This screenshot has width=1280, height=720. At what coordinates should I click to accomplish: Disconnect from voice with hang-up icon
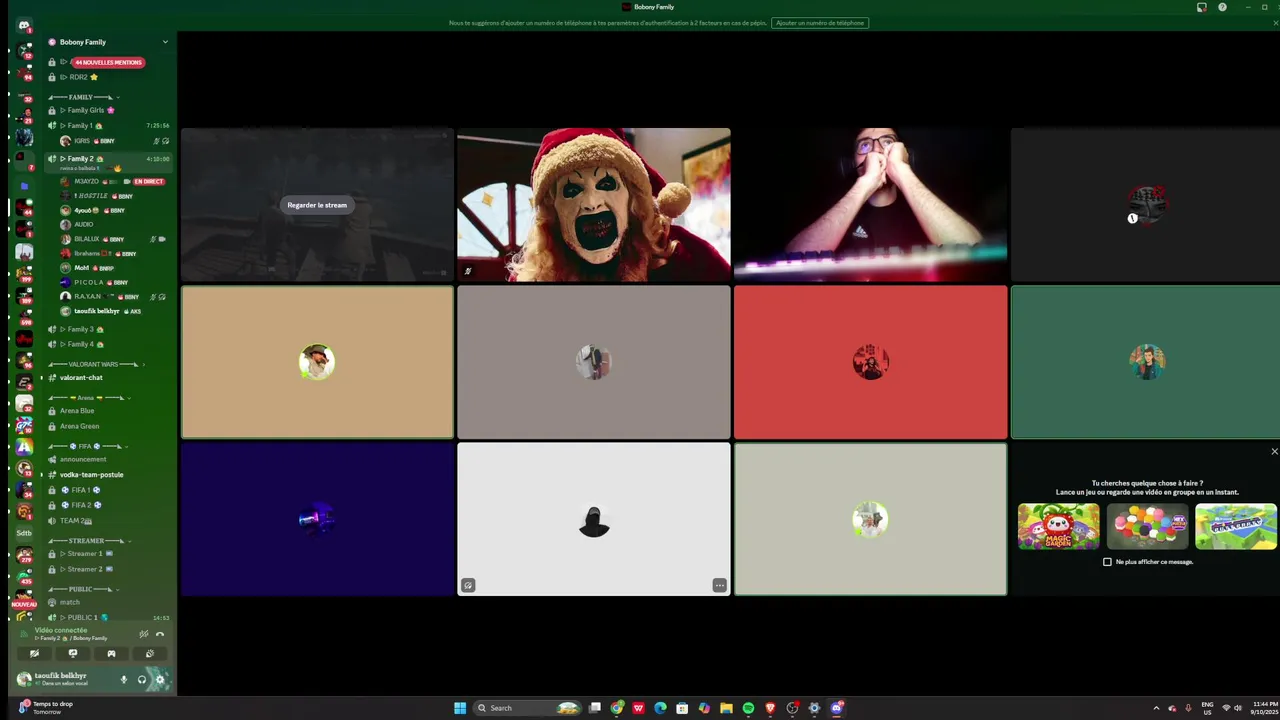click(160, 634)
